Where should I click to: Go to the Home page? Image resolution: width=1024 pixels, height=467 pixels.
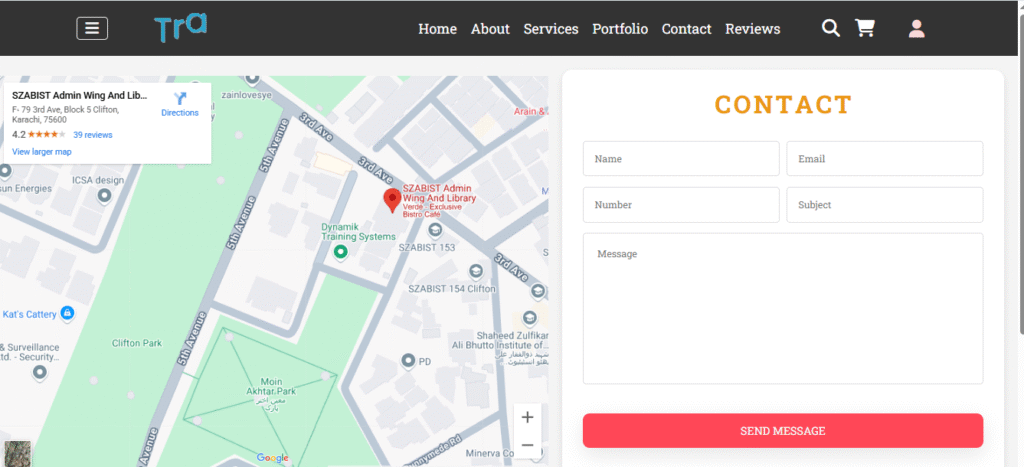click(x=438, y=29)
